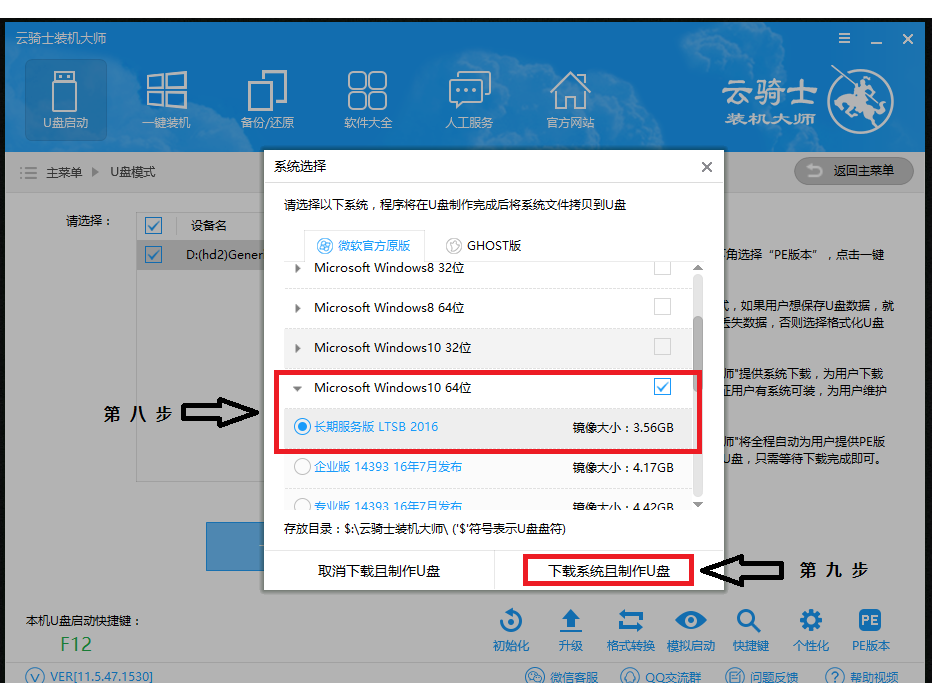Select the 长期服务版 LTSB 2016 radio button

302,427
